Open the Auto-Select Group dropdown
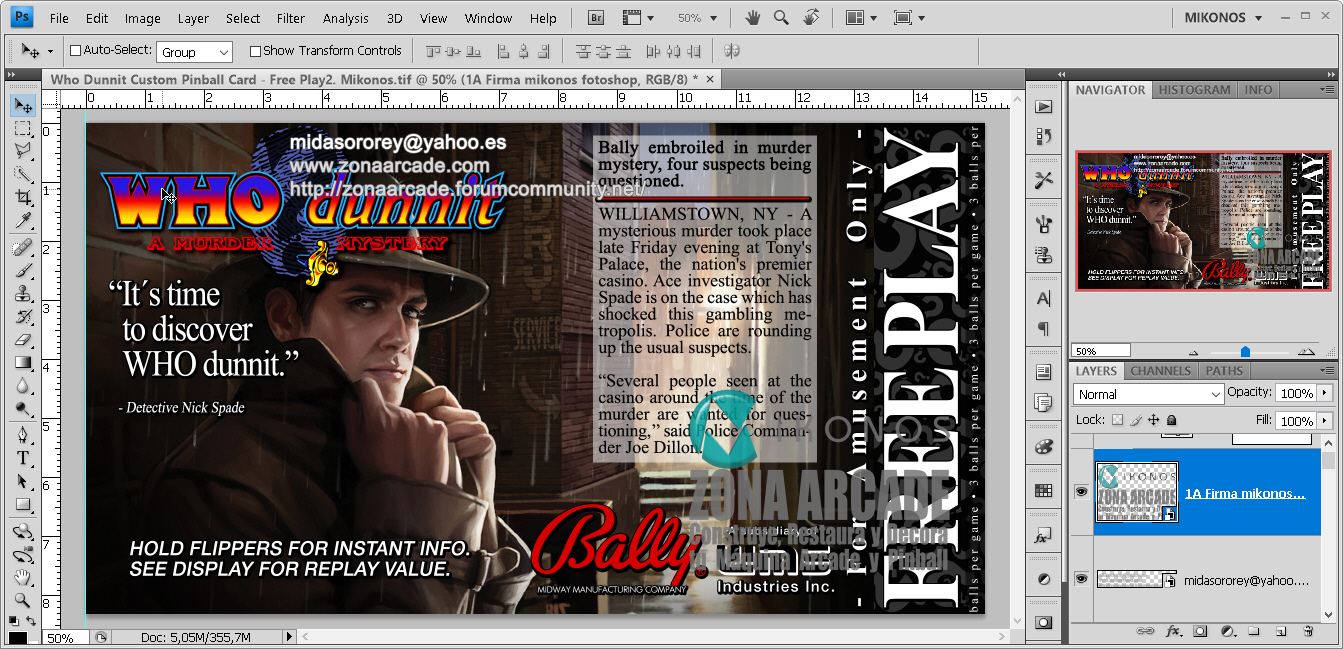Screen dimensions: 1343x649 coord(195,52)
